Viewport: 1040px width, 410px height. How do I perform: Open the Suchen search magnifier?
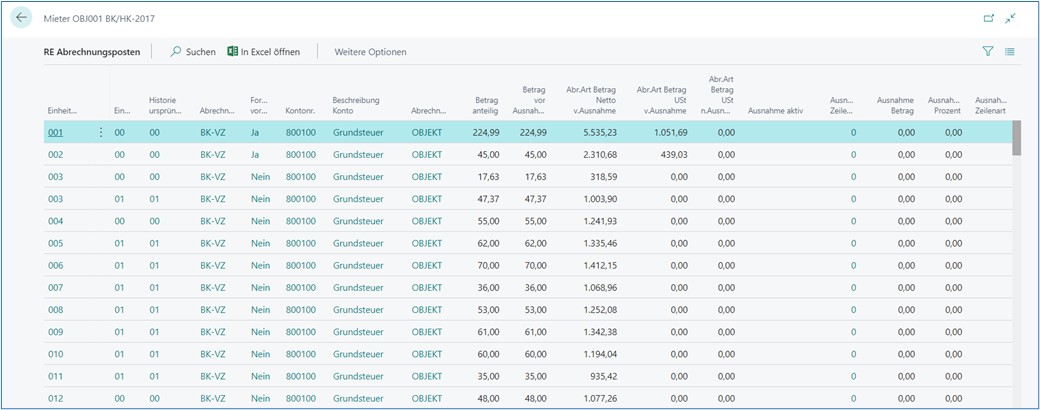(x=176, y=51)
